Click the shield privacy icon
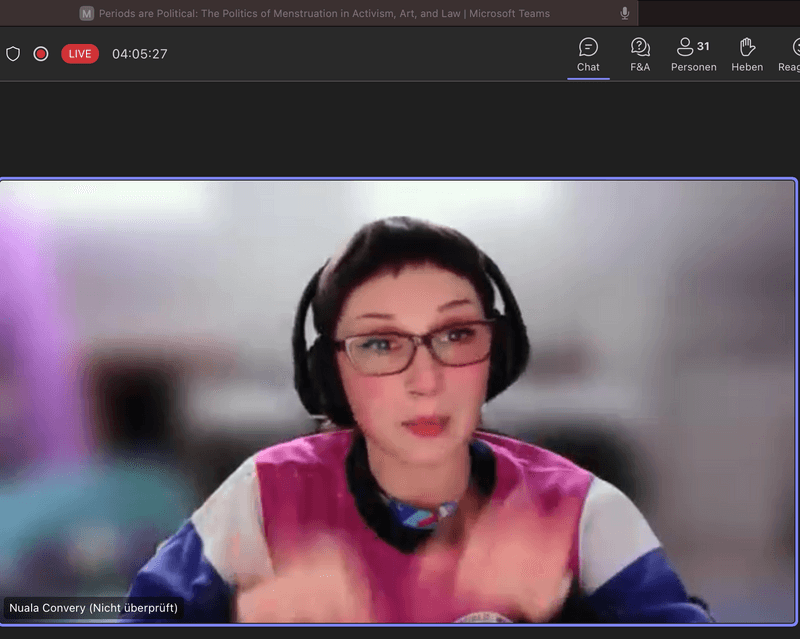The image size is (800, 639). [13, 54]
